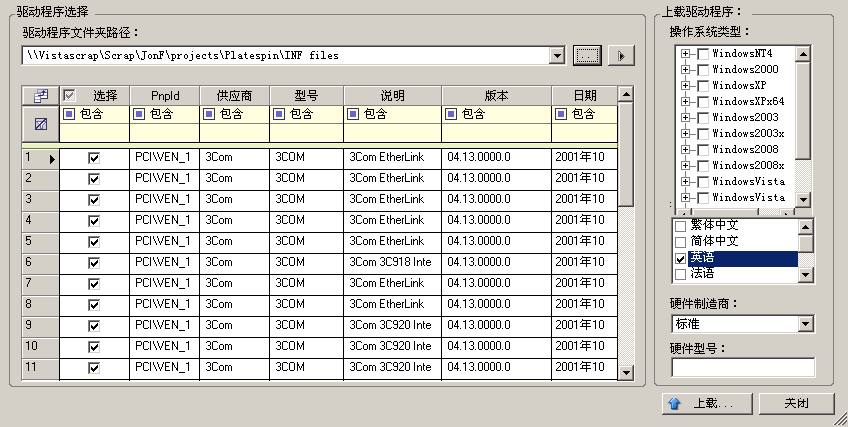This screenshot has height=427, width=848.
Task: Select the Windows2003x tree item
Action: coord(748,134)
